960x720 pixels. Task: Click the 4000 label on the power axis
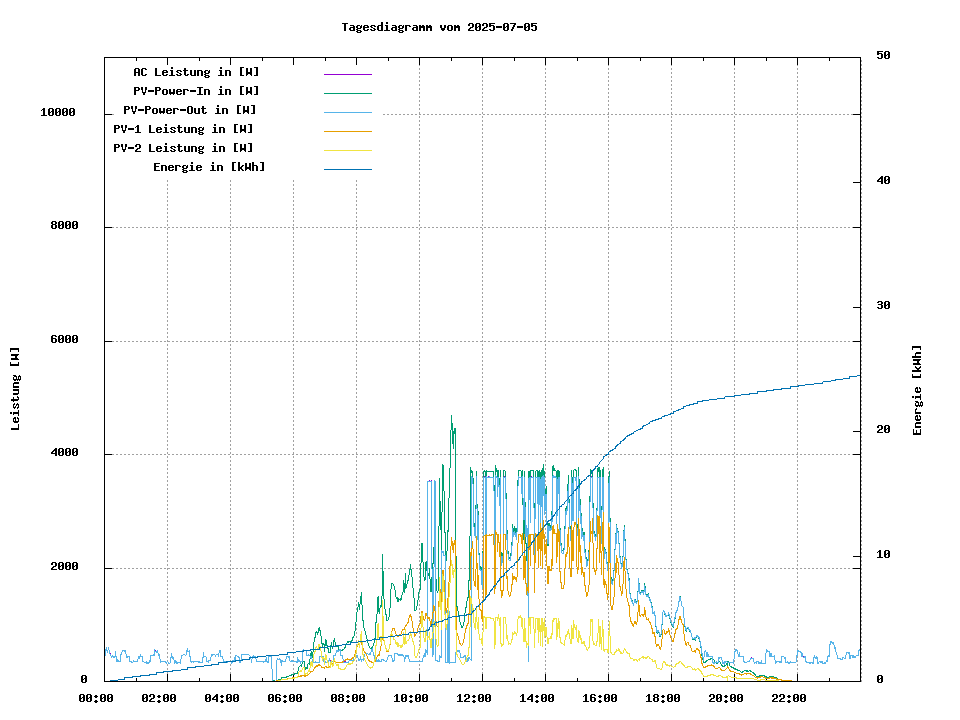pos(64,454)
